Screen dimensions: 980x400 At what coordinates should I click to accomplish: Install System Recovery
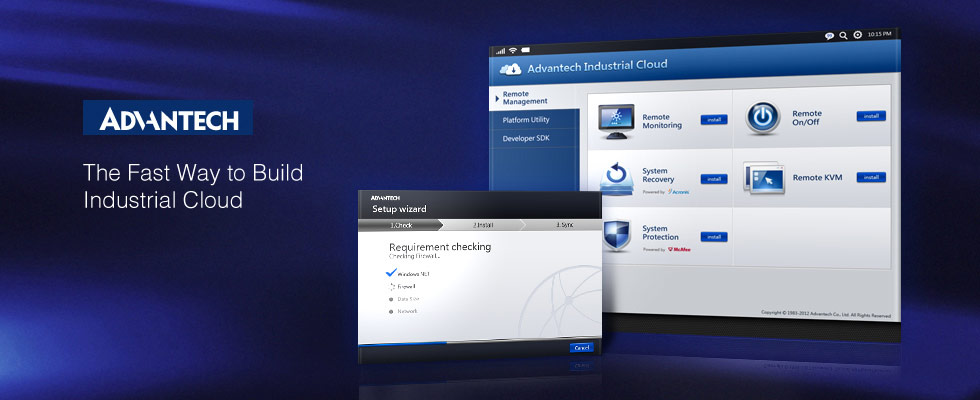point(714,179)
